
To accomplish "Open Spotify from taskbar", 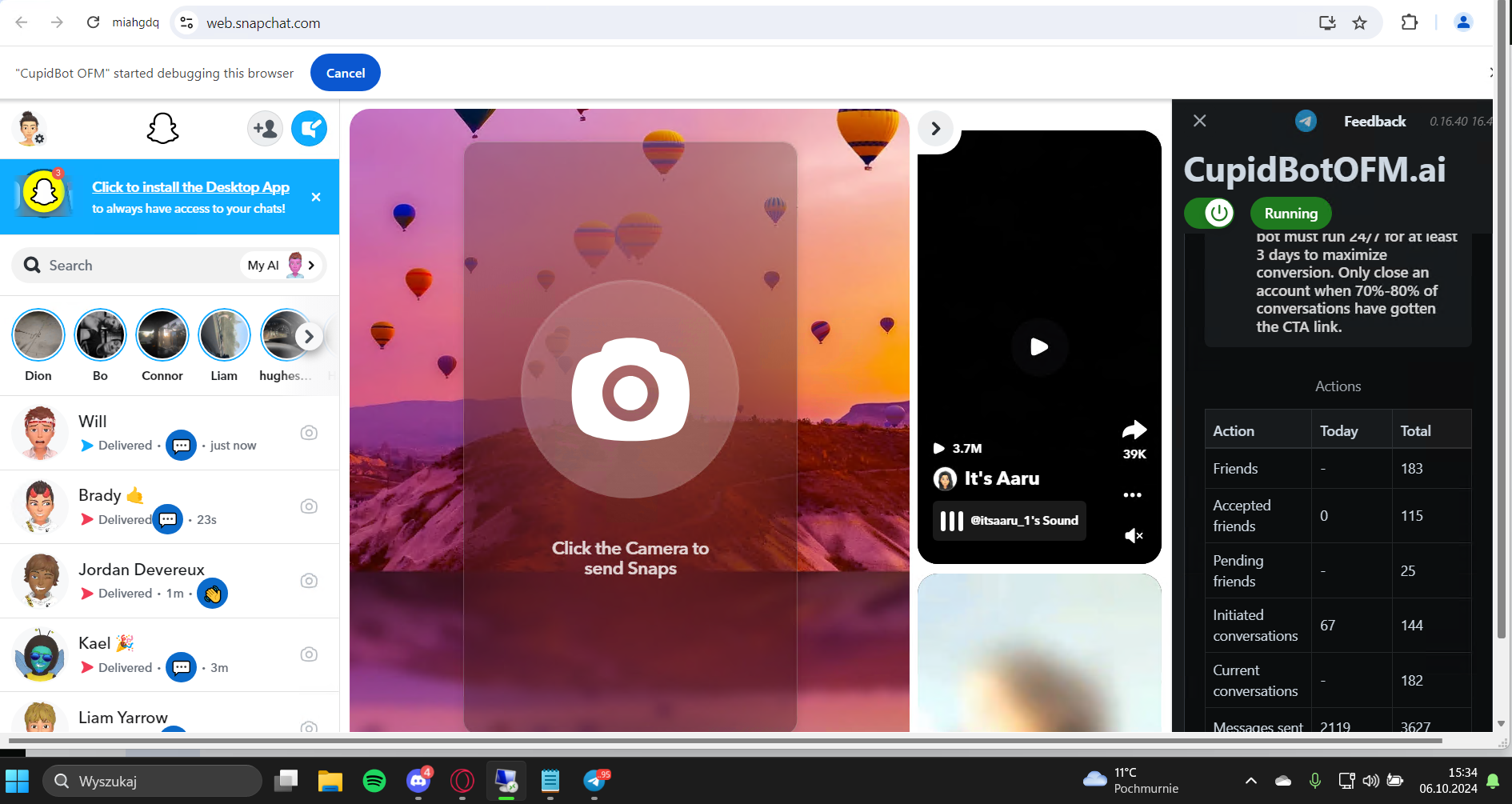I will click(374, 781).
